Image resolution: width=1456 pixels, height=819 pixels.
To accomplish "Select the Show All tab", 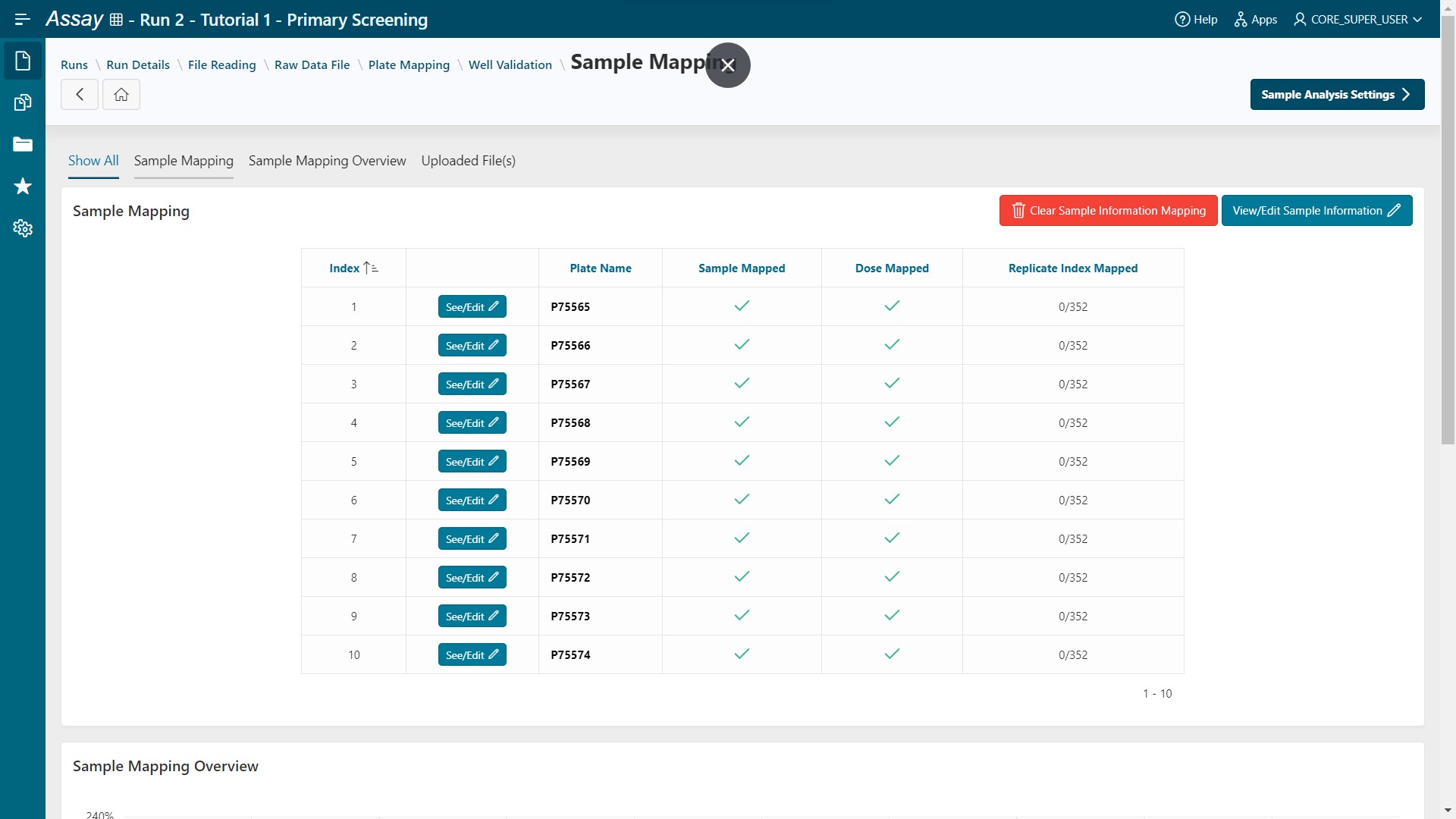I will (93, 161).
